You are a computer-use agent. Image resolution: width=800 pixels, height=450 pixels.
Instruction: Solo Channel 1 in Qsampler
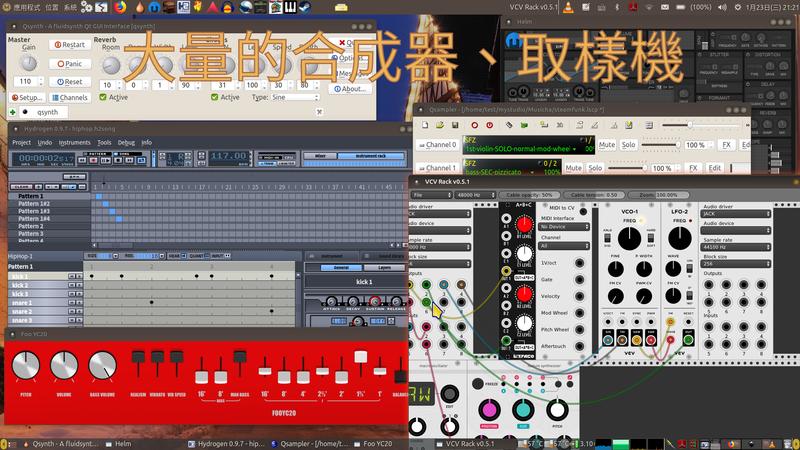pos(595,168)
